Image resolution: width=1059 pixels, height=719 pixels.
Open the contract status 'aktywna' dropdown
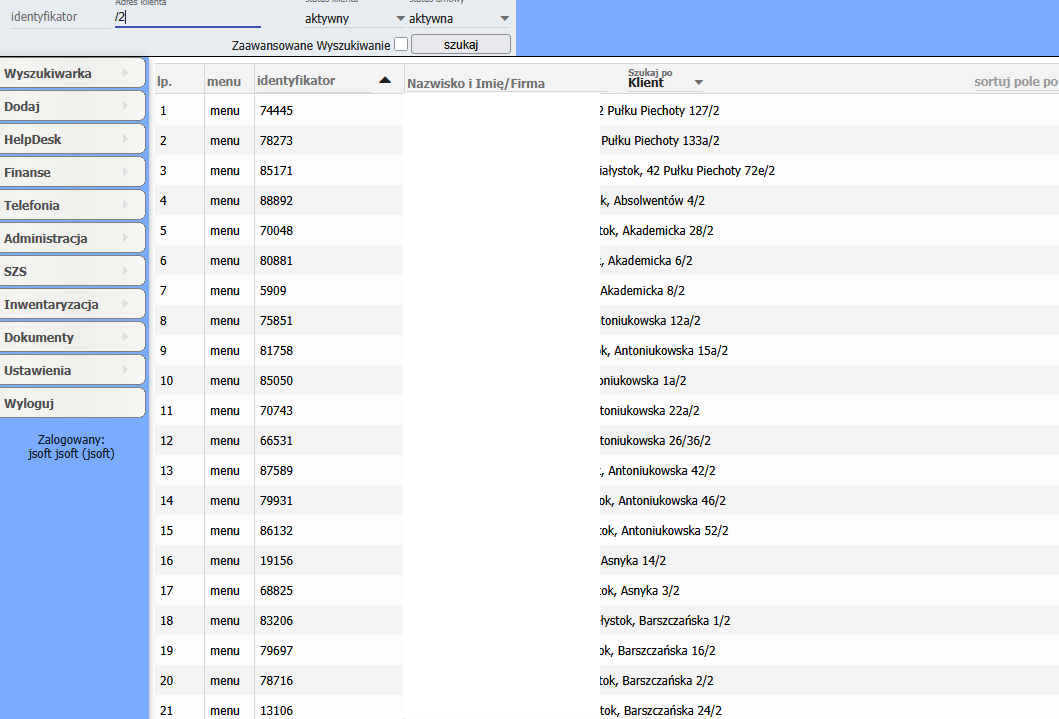(x=458, y=18)
